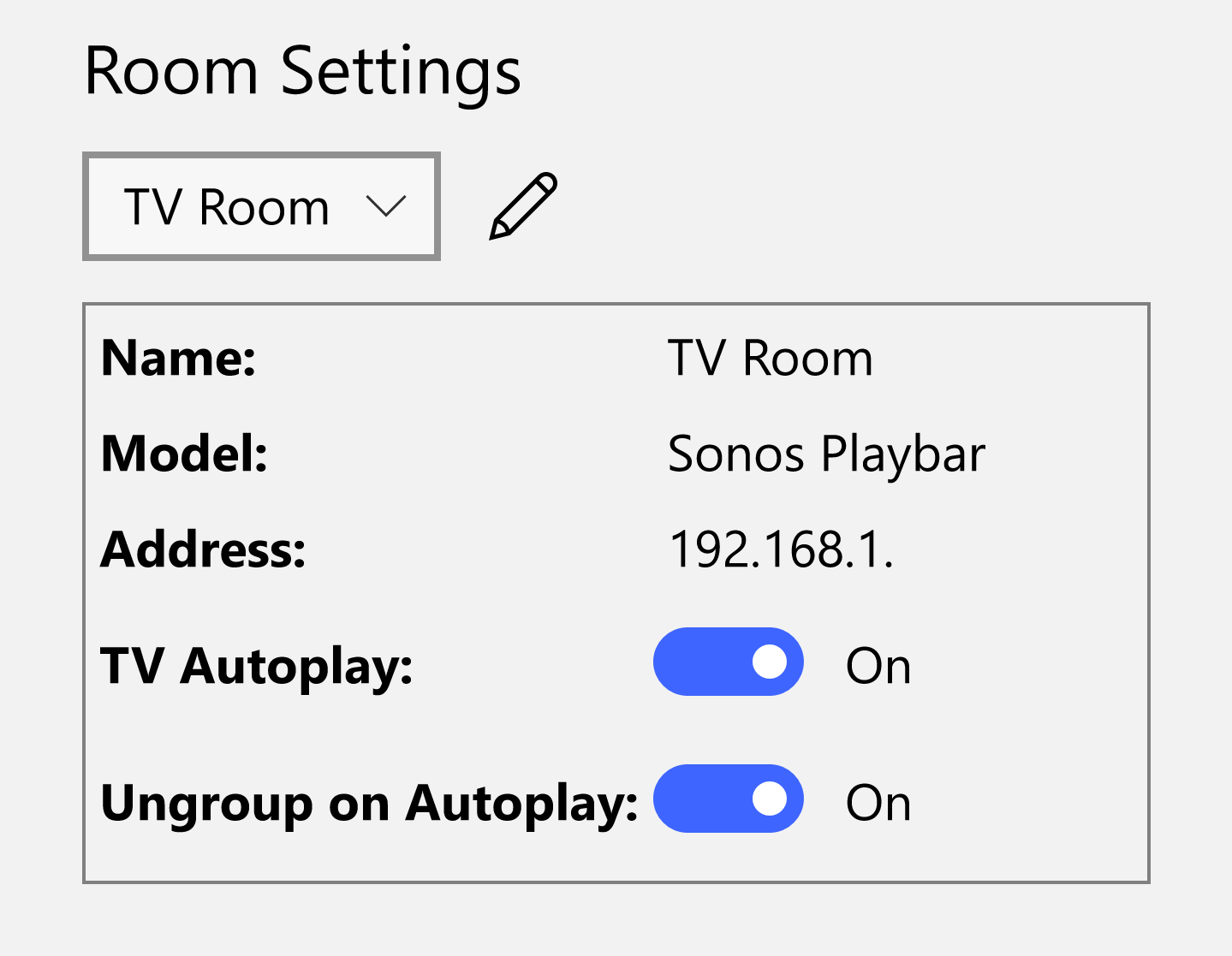
Task: Click the bold Model: label
Action: (184, 454)
